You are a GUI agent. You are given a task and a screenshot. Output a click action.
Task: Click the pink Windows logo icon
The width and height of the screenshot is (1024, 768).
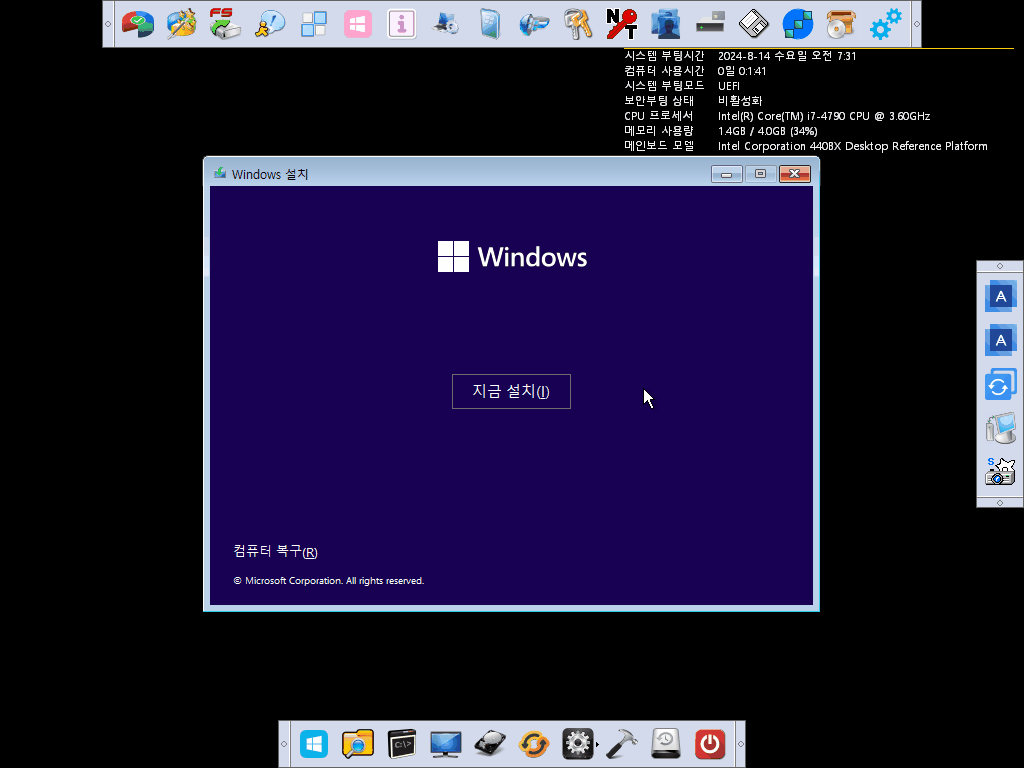click(358, 24)
